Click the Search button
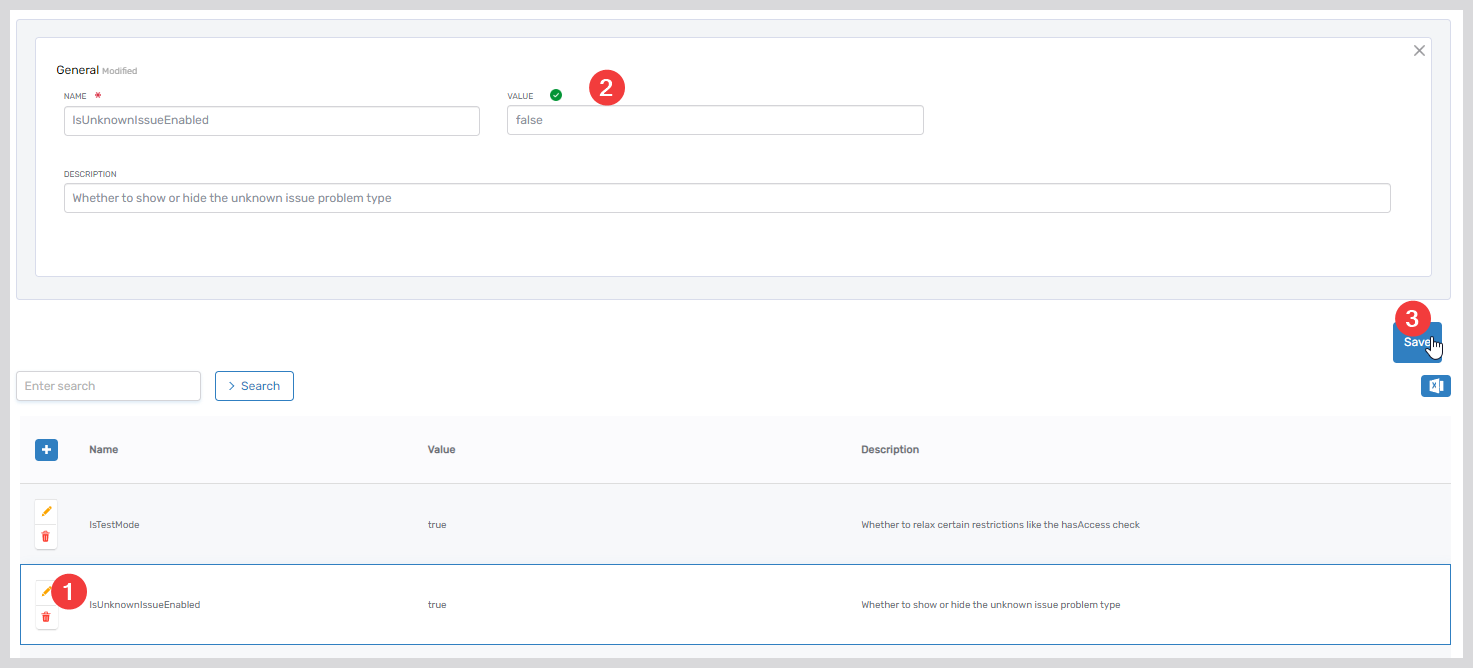The image size is (1473, 668). 254,386
